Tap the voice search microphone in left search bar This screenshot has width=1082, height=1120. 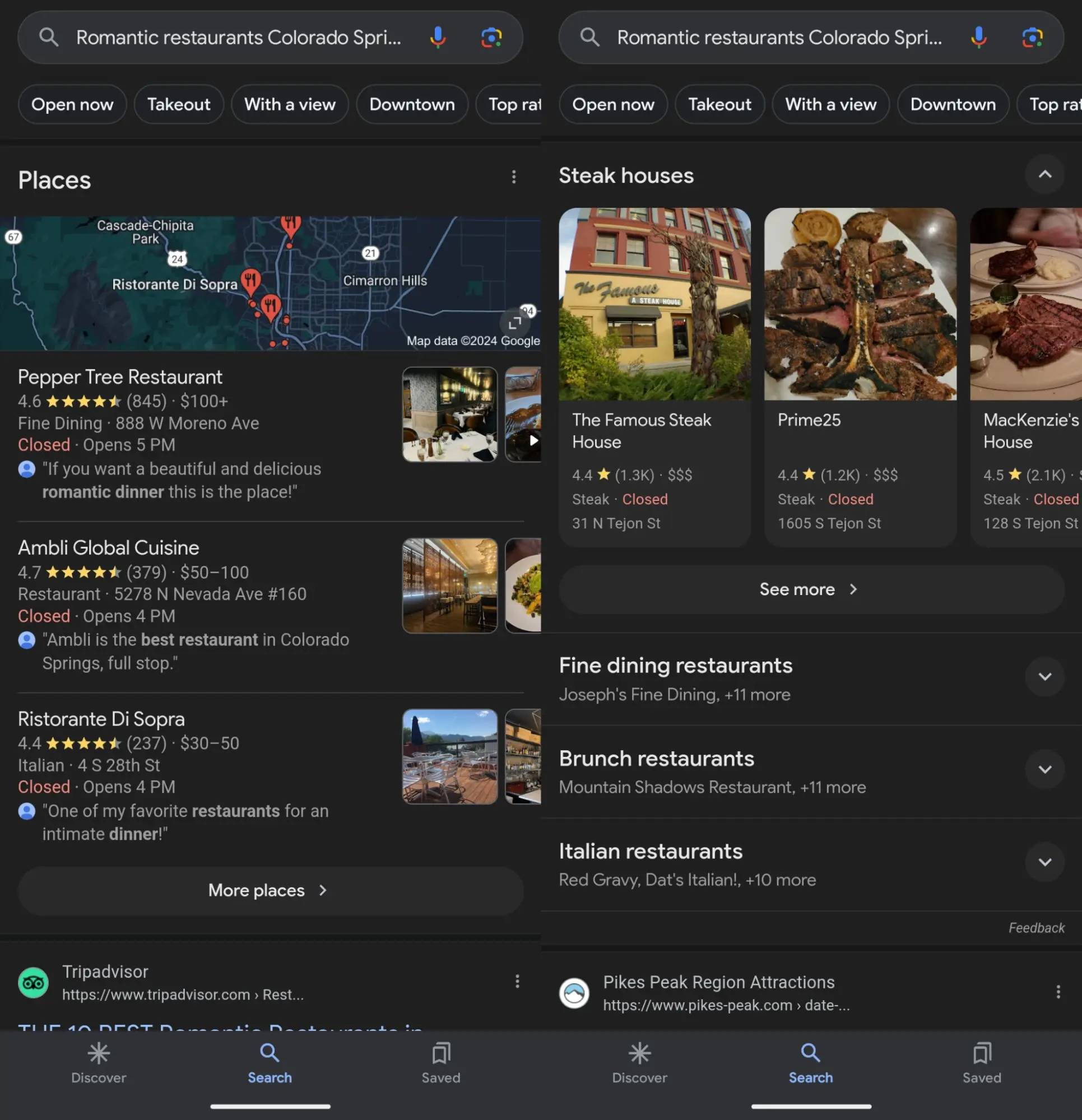coord(438,38)
